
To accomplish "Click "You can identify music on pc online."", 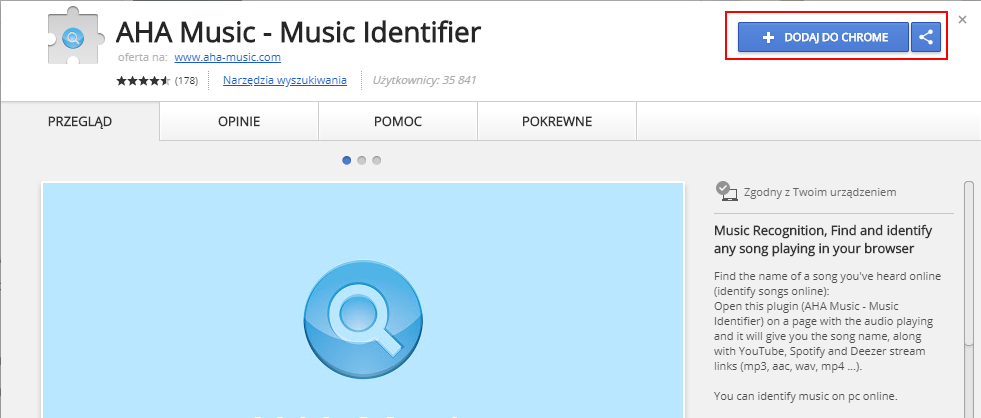I will pyautogui.click(x=806, y=395).
